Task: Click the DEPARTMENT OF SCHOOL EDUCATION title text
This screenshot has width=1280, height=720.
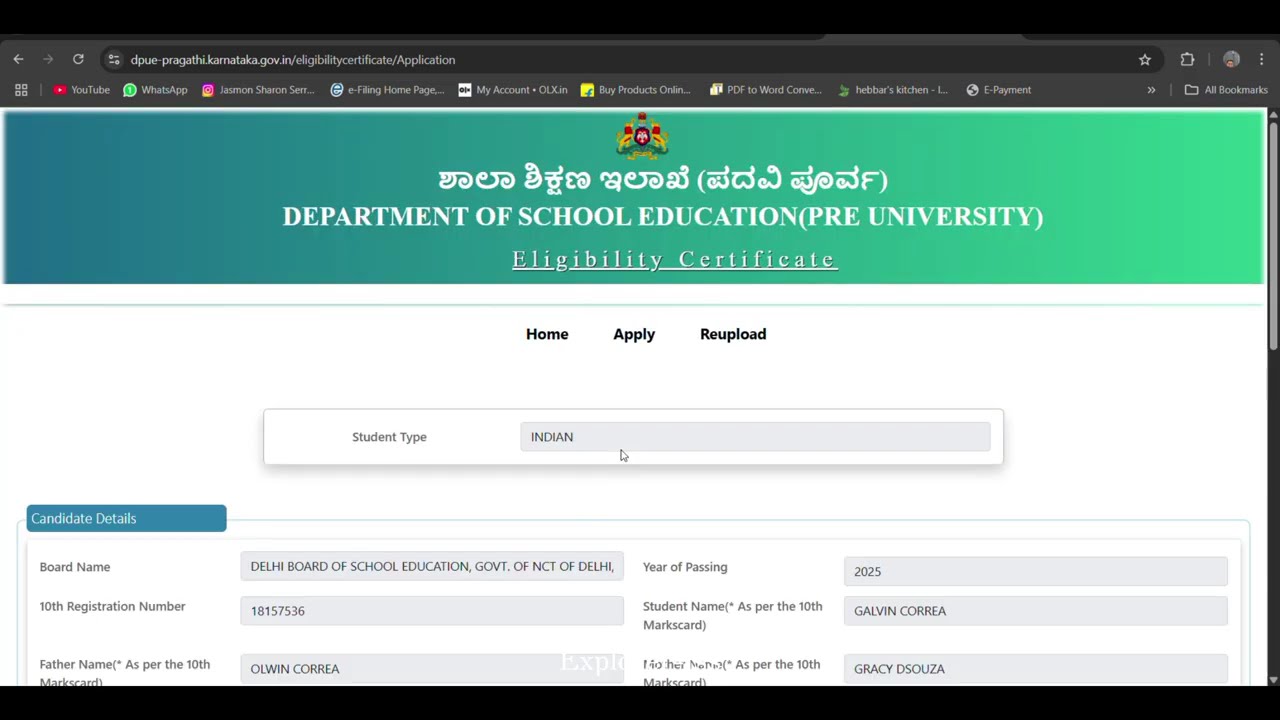Action: tap(663, 217)
